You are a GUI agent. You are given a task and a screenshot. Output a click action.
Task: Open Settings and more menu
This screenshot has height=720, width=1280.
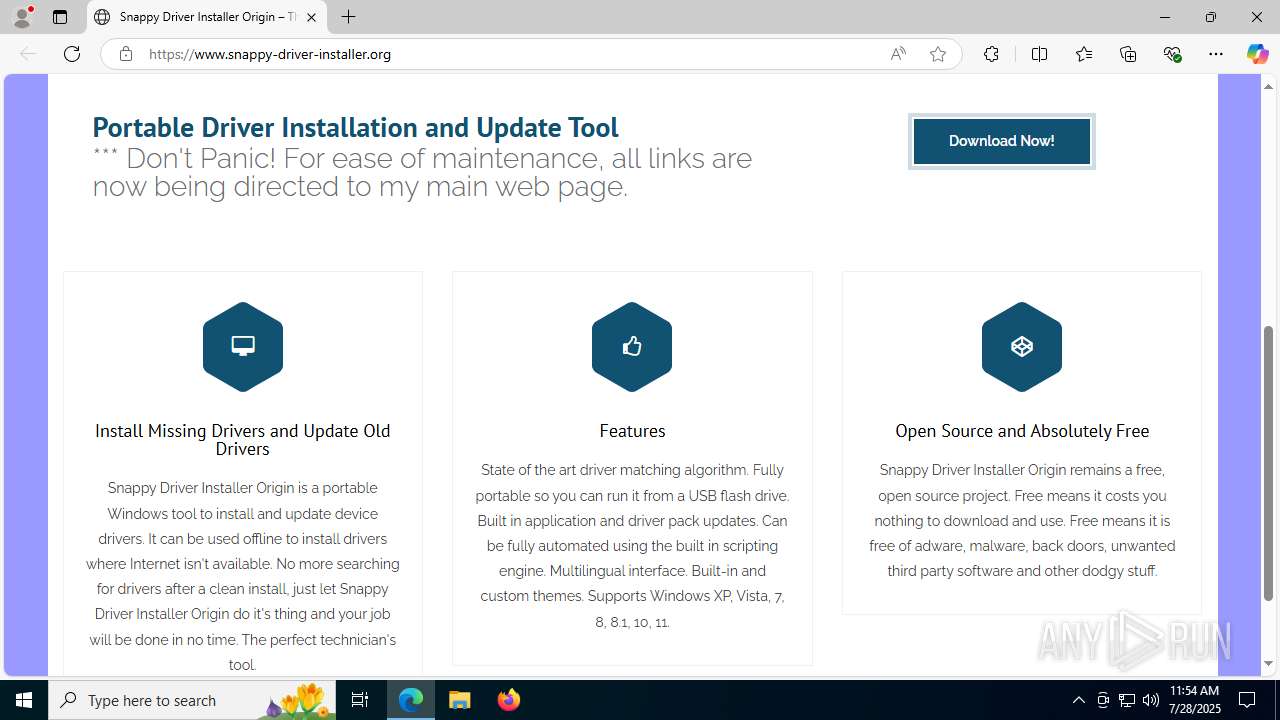1216,54
